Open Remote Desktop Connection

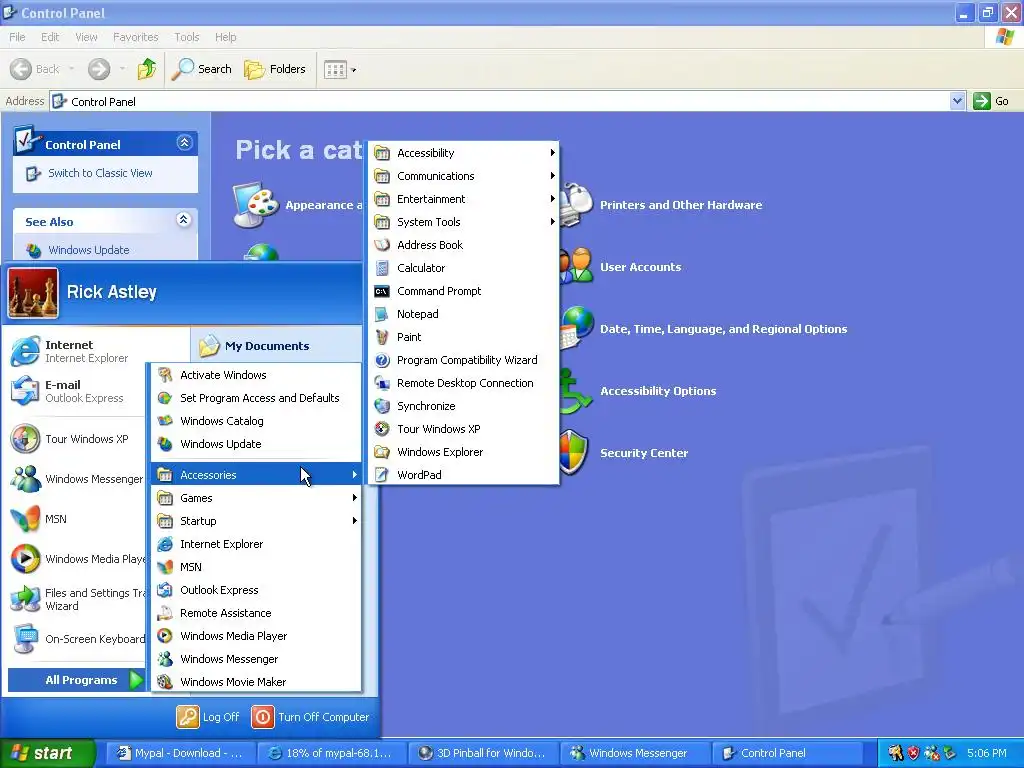click(463, 383)
